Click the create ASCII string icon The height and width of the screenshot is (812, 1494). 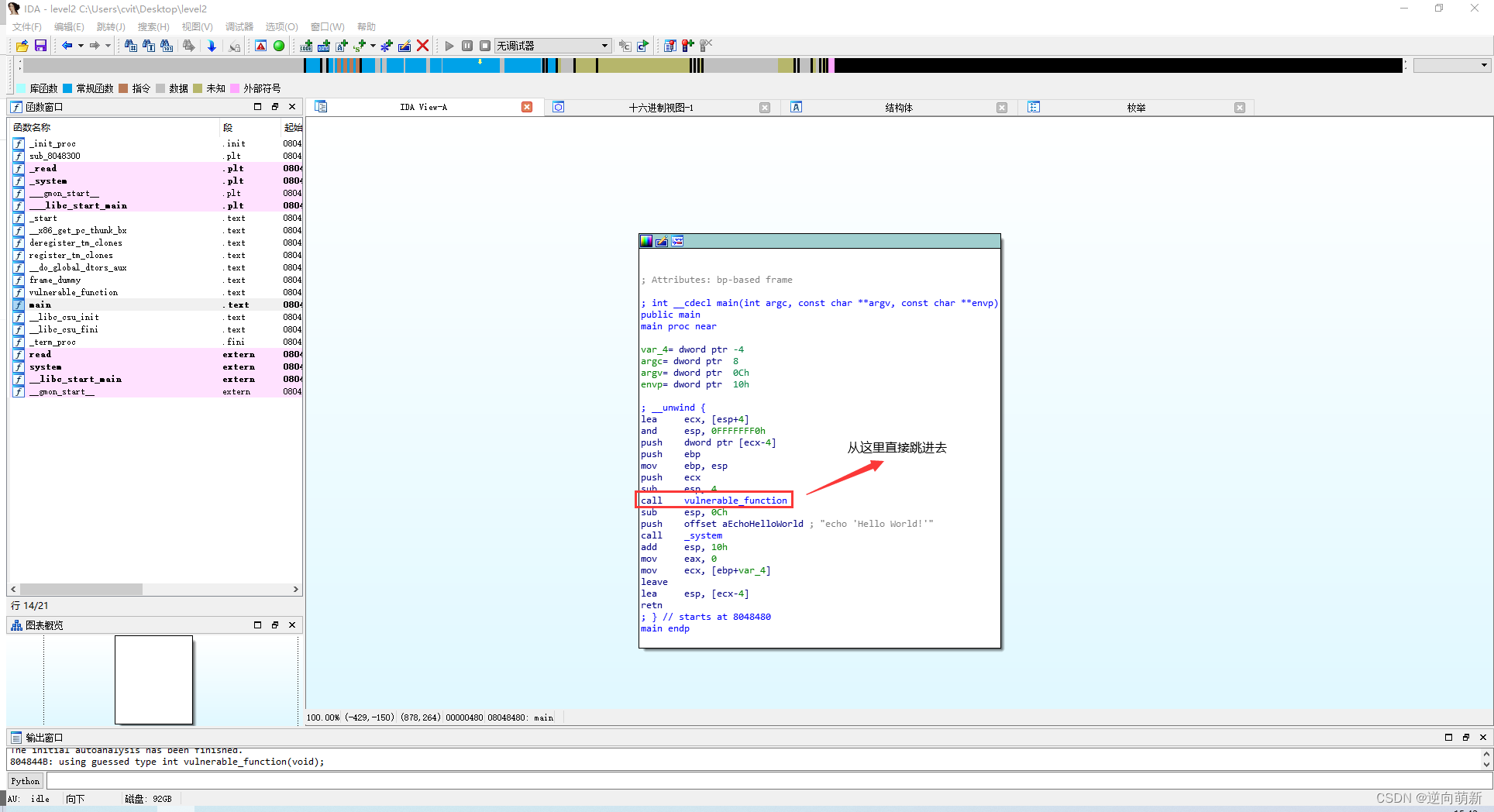(x=342, y=46)
